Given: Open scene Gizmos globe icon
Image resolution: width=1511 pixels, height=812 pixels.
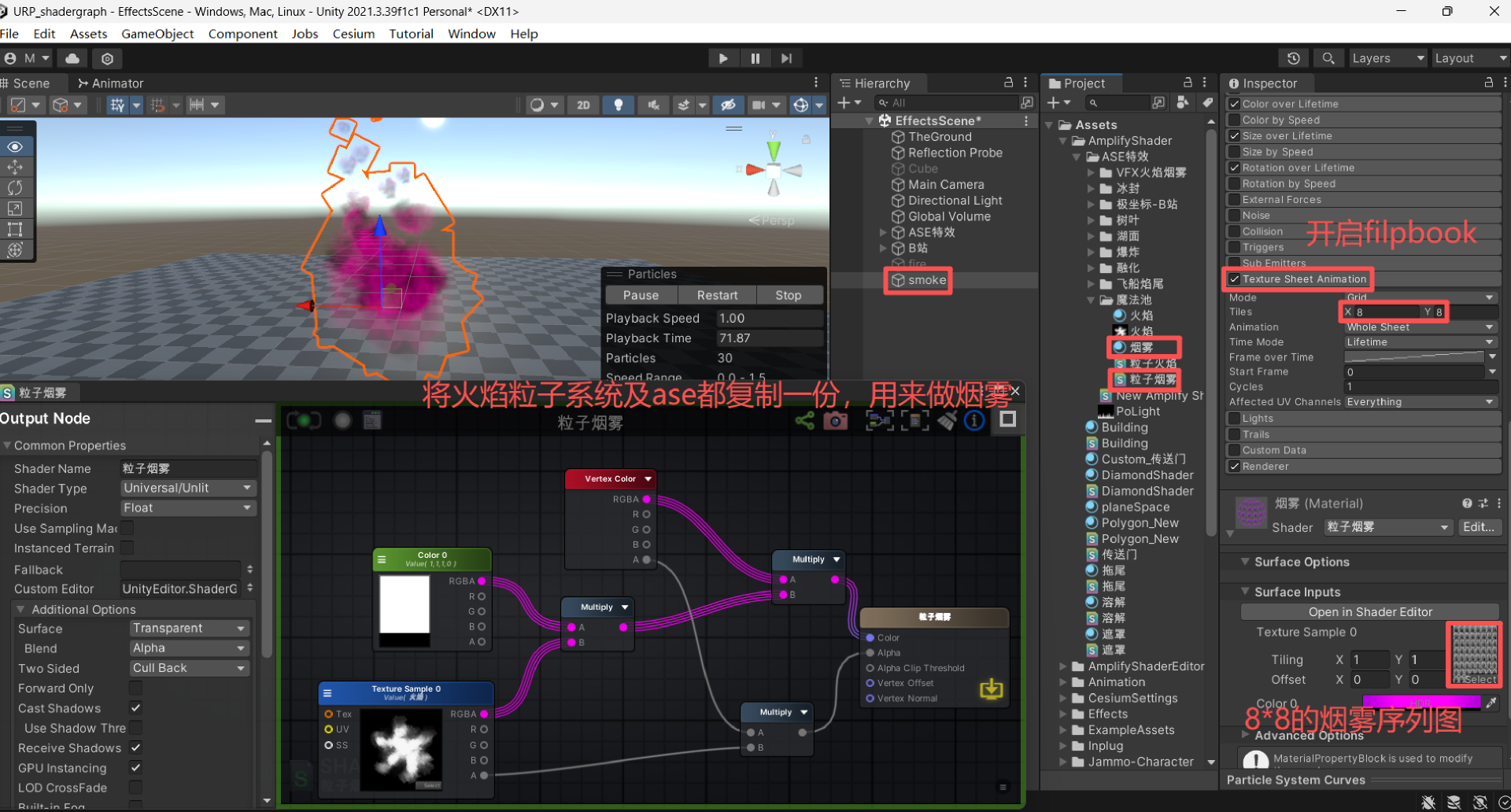Looking at the screenshot, I should pyautogui.click(x=801, y=105).
